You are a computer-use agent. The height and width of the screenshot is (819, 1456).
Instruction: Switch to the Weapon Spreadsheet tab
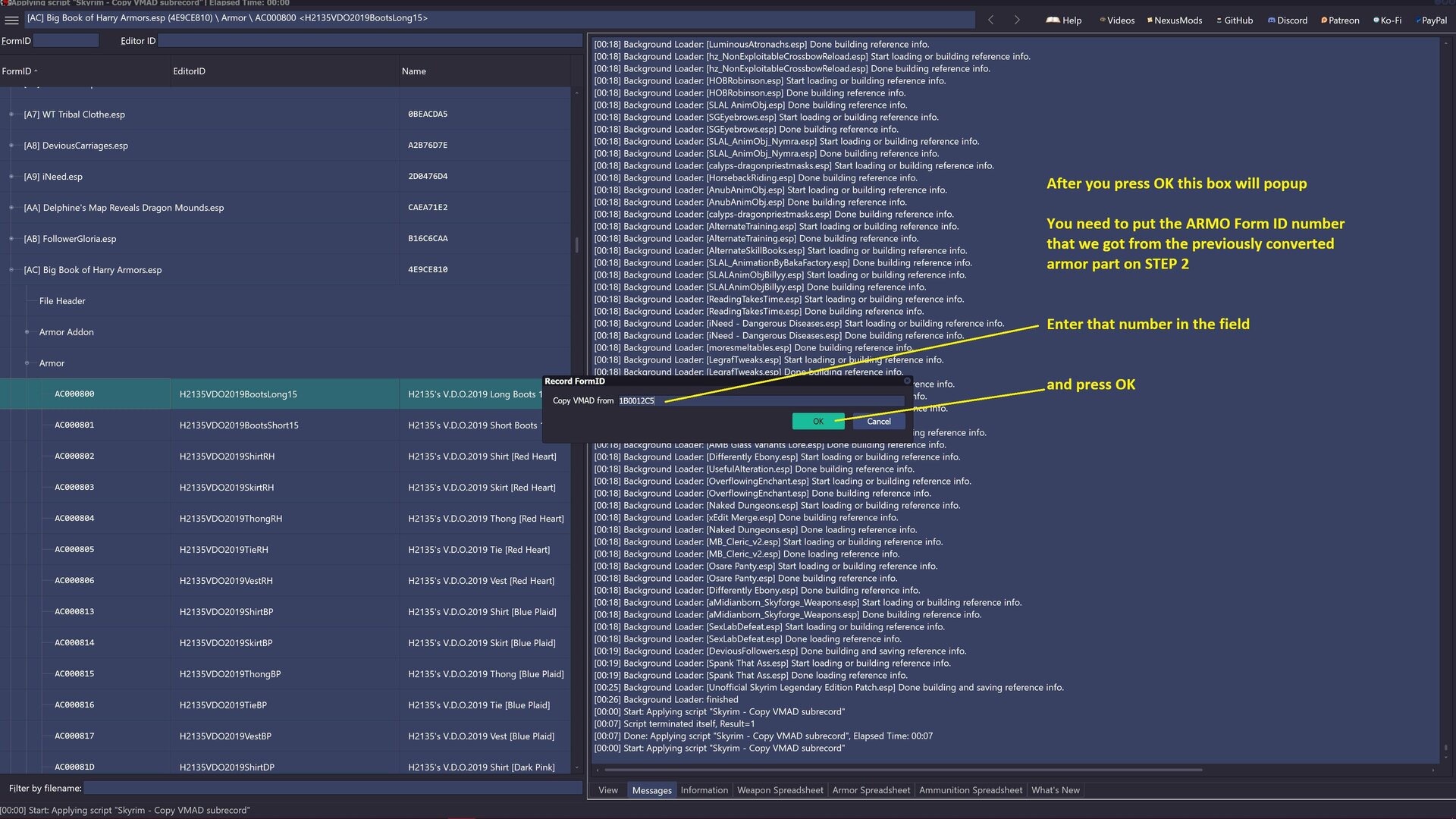point(780,790)
